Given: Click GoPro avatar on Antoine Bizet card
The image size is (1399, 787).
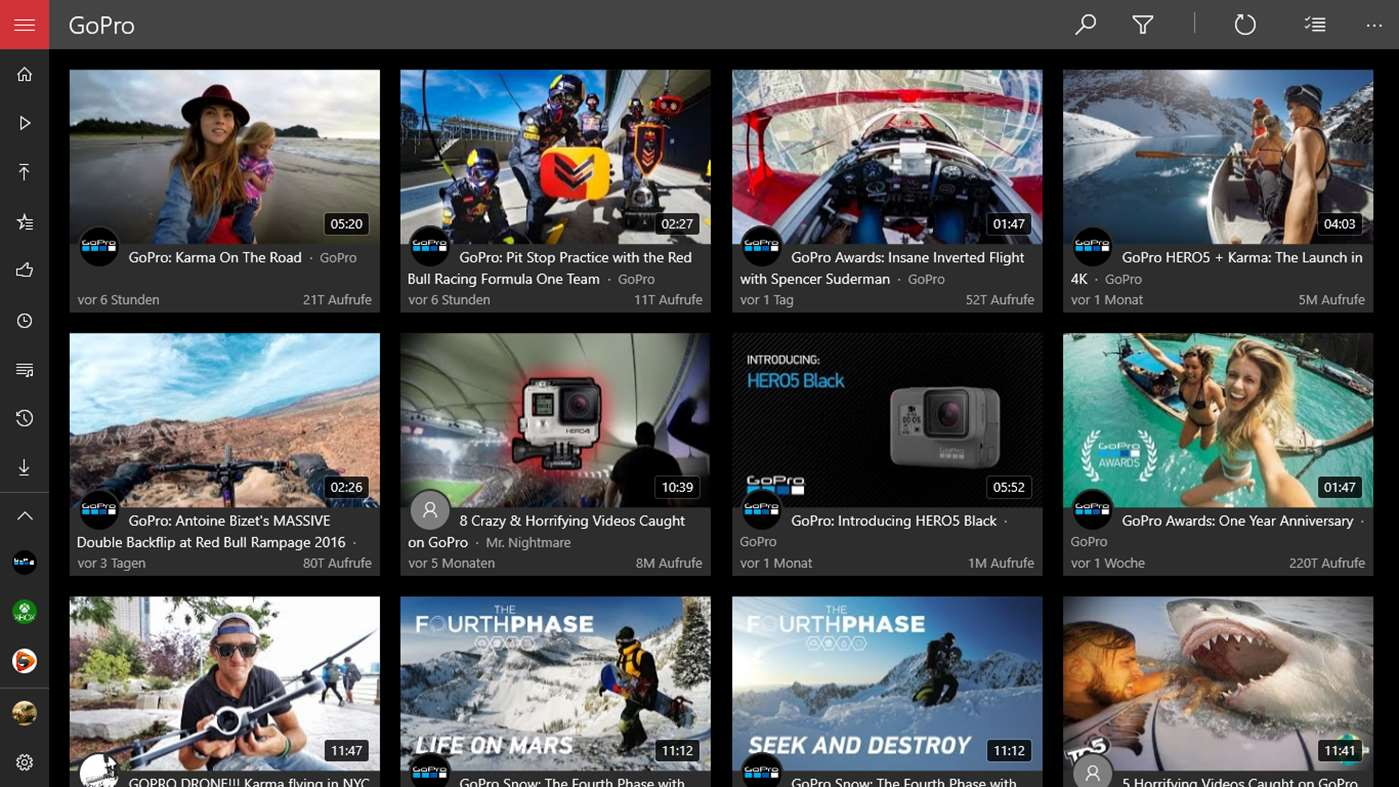Looking at the screenshot, I should (98, 510).
